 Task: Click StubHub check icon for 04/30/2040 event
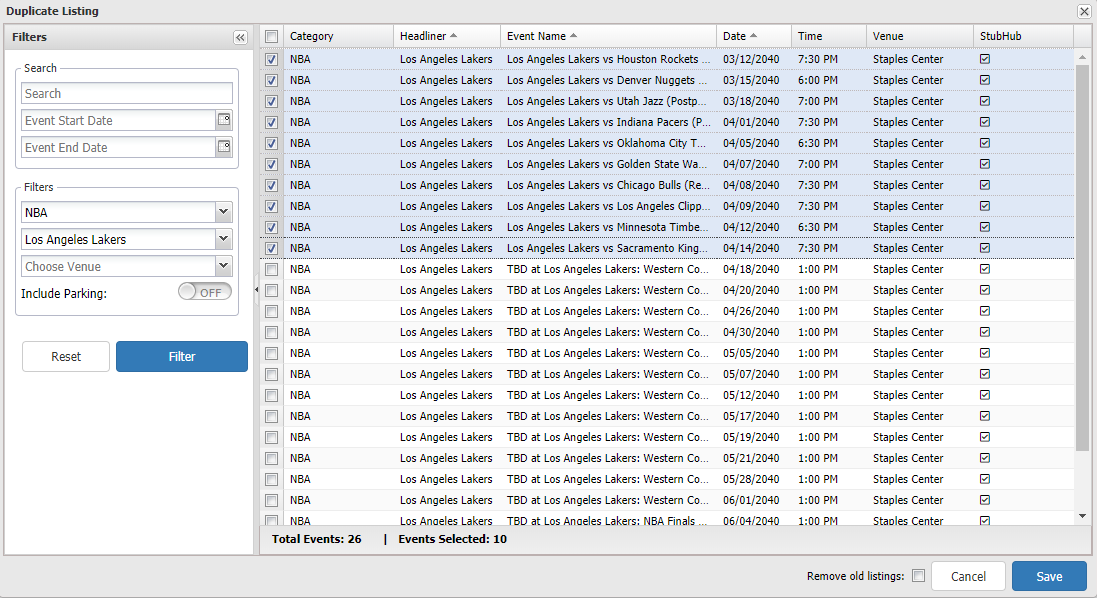click(x=985, y=332)
